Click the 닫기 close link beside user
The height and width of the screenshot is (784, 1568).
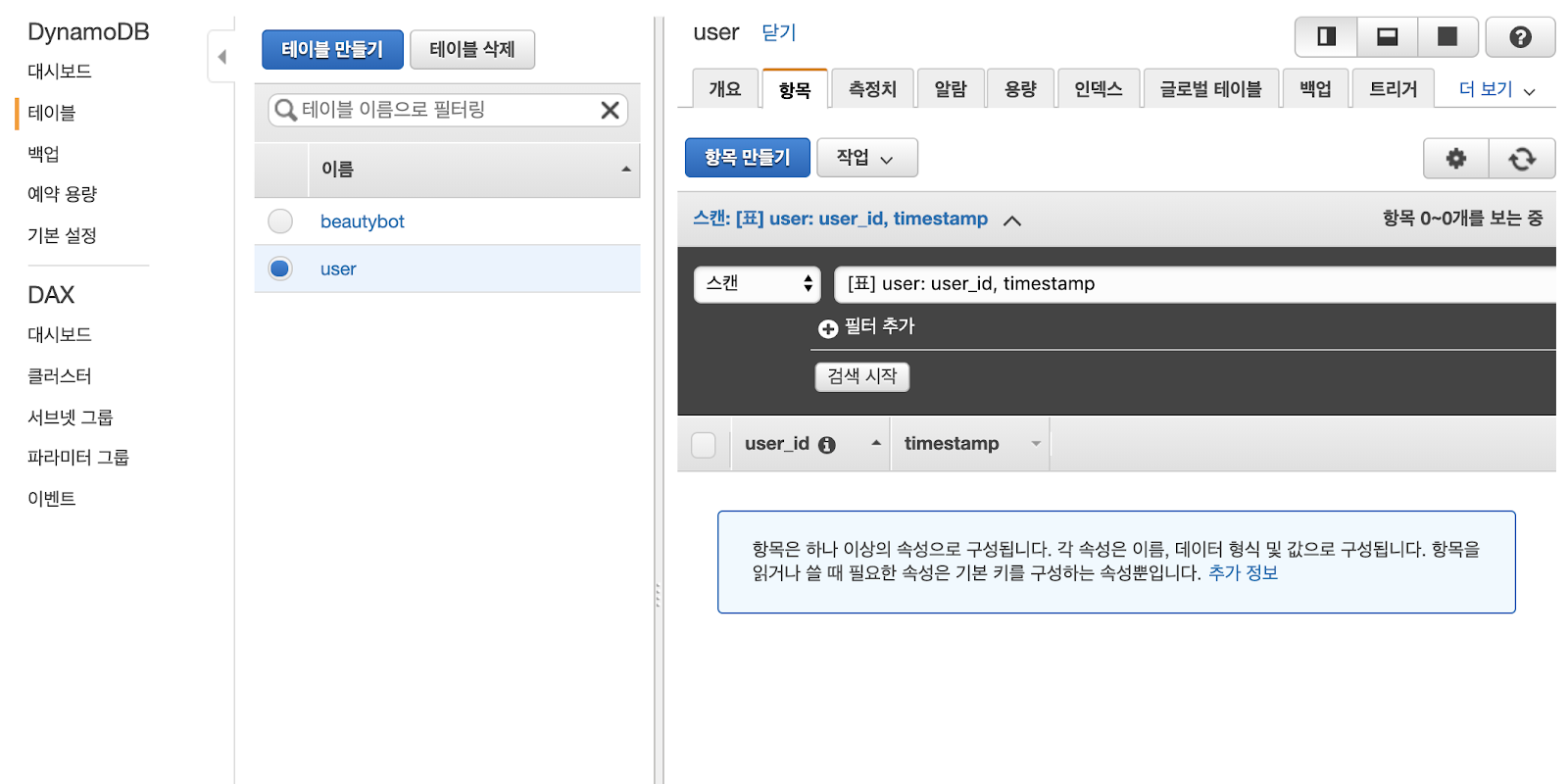pos(779,32)
